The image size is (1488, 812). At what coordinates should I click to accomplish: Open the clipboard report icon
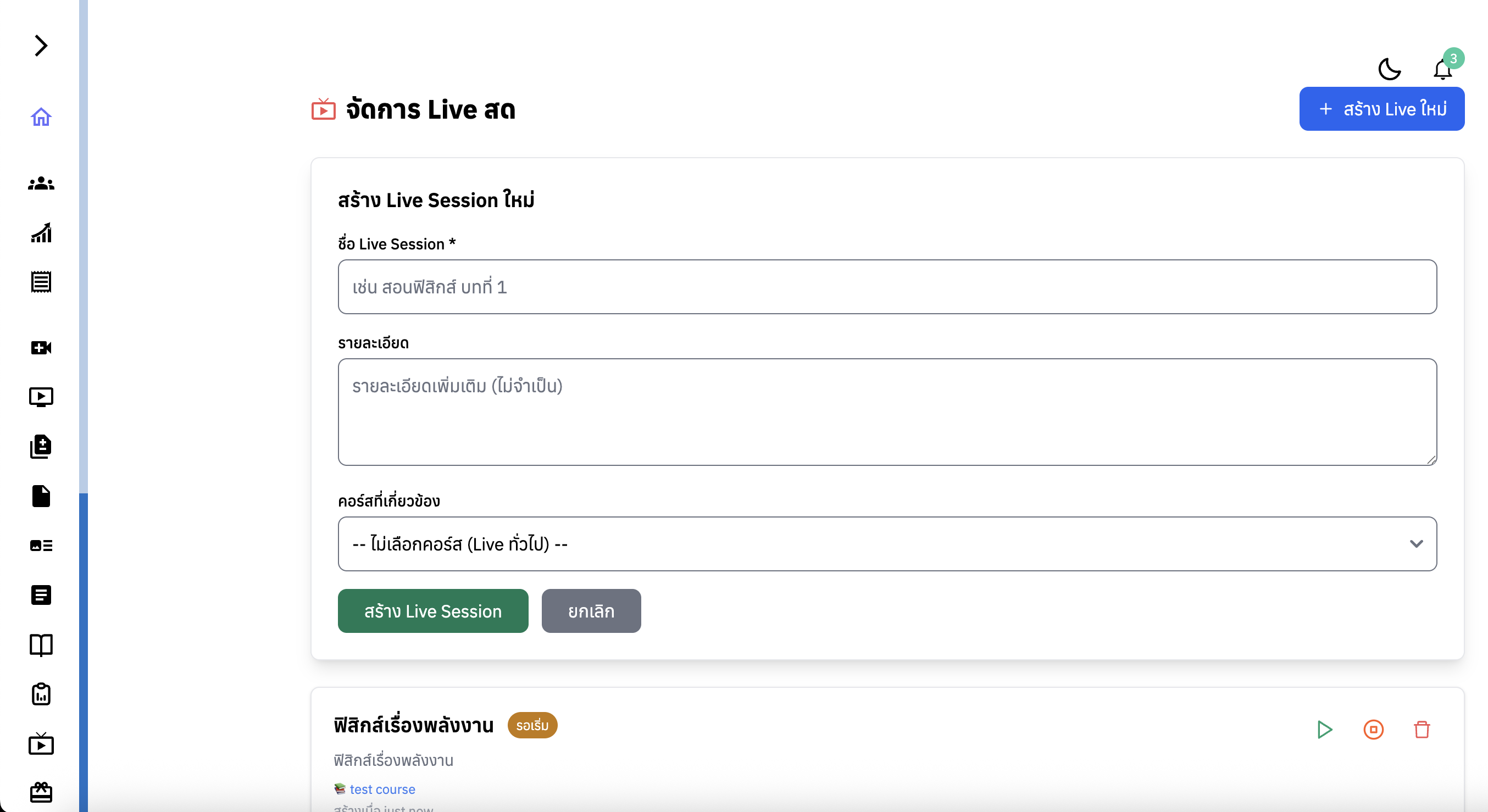click(x=41, y=695)
